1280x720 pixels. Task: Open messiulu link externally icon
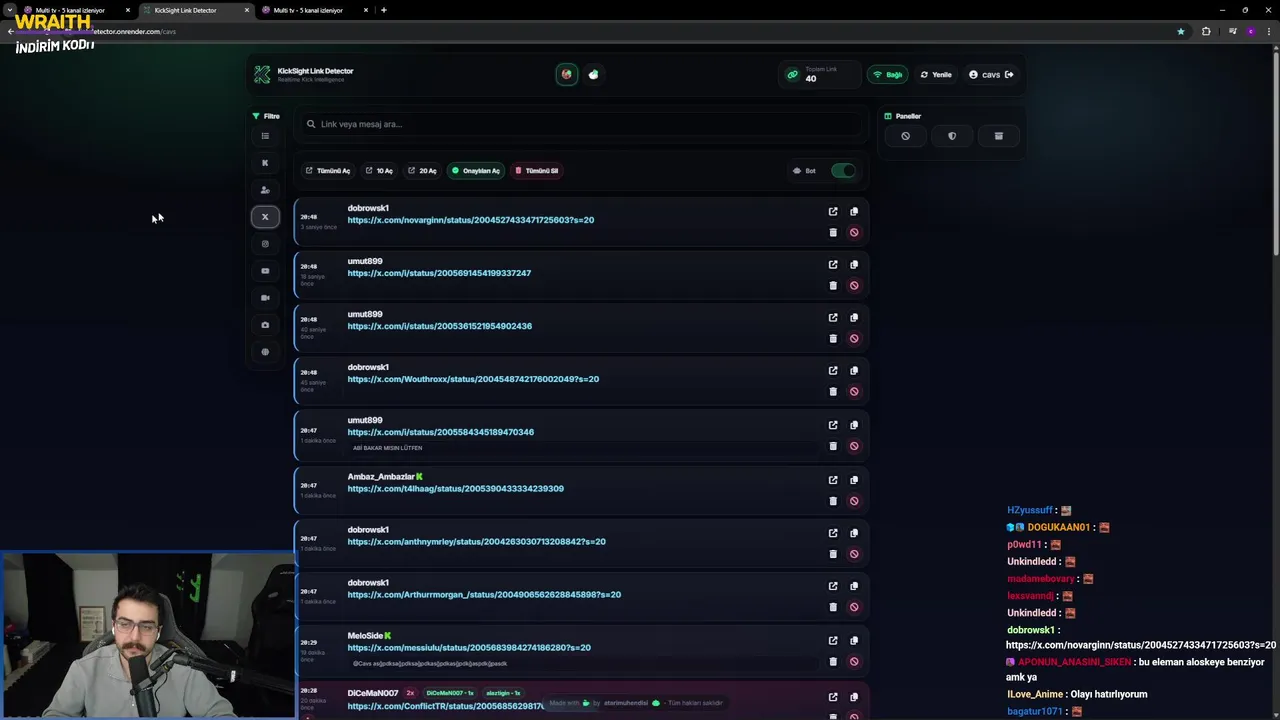click(x=833, y=640)
